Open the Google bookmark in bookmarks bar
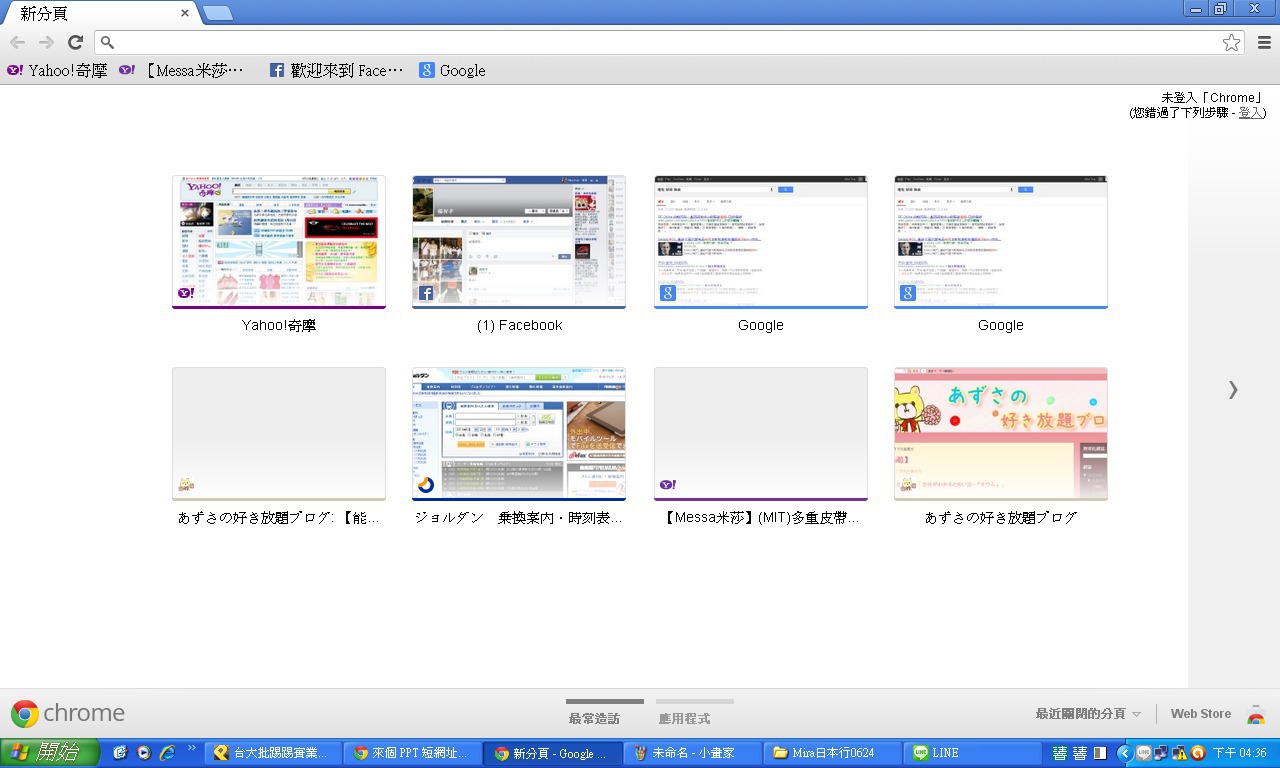 pos(452,70)
